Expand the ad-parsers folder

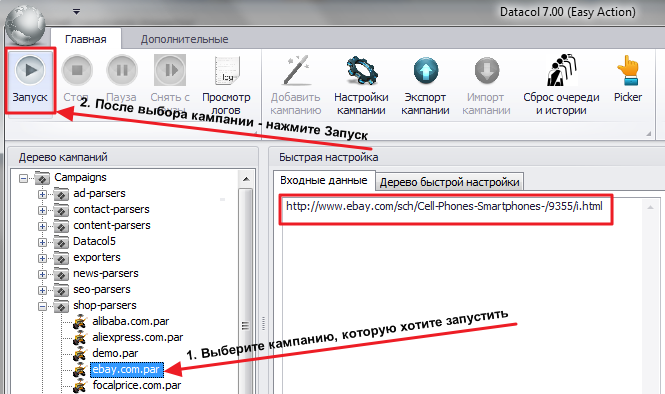[42, 194]
